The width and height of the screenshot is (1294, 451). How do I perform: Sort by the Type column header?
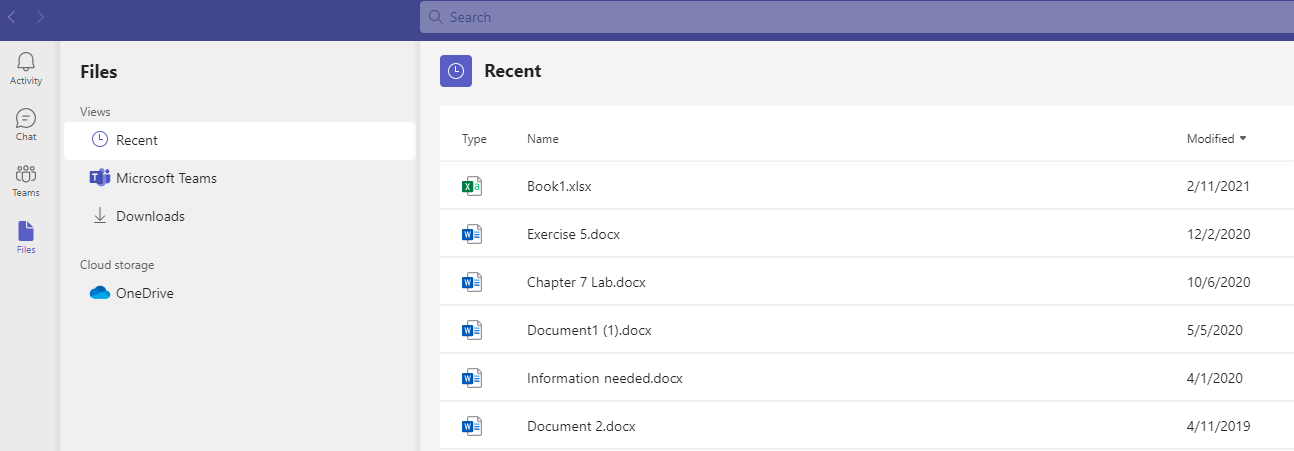pyautogui.click(x=474, y=139)
